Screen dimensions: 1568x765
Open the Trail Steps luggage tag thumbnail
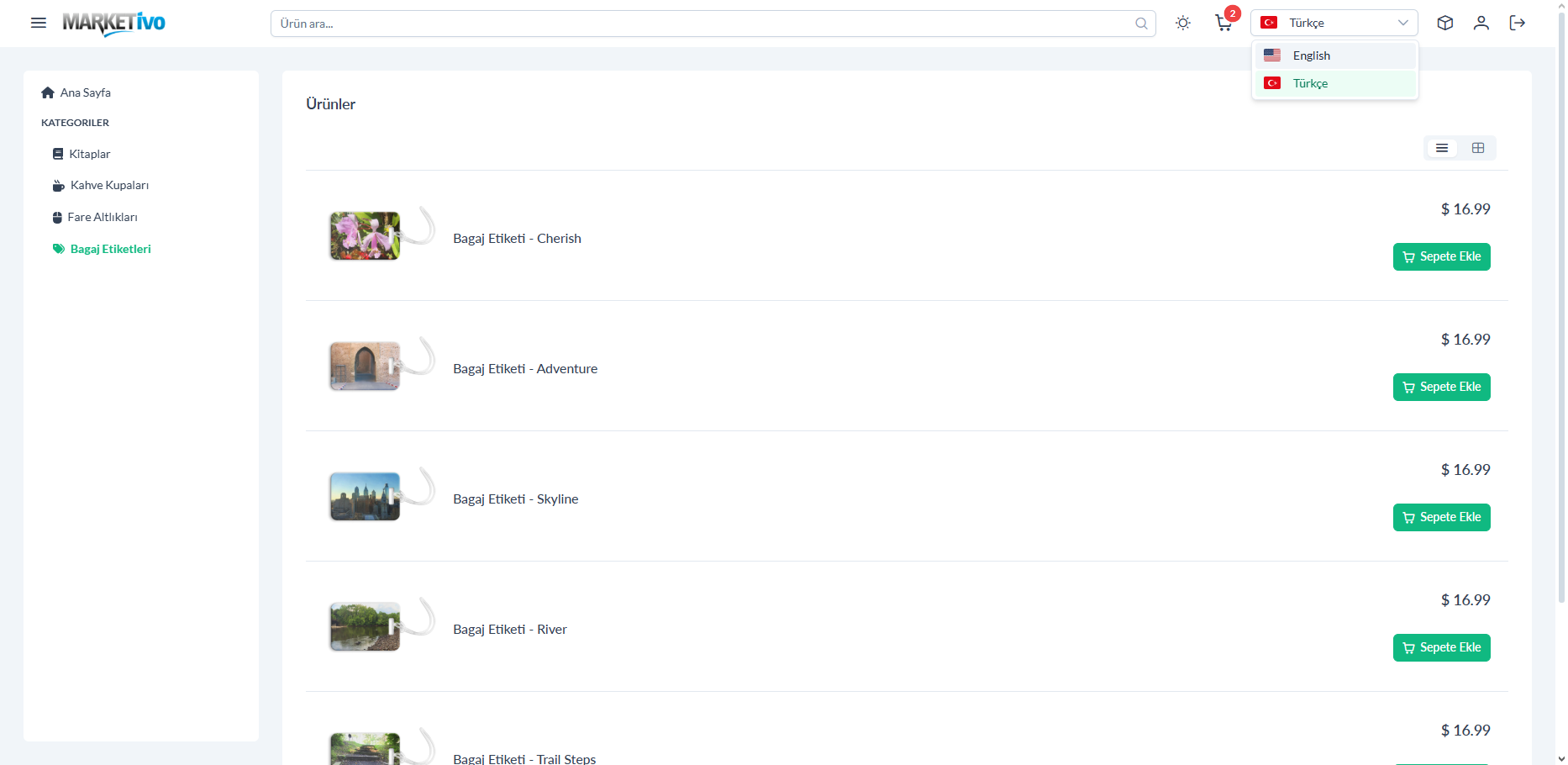[382, 747]
